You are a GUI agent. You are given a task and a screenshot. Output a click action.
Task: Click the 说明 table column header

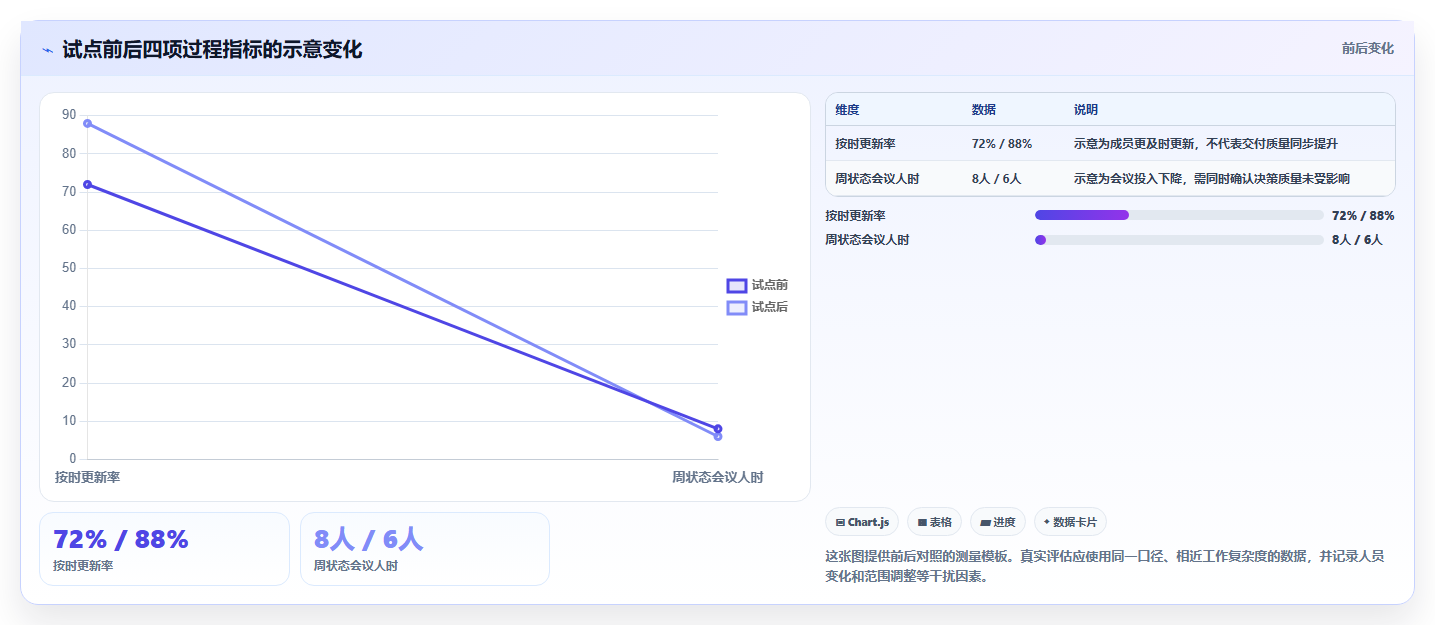[1086, 110]
